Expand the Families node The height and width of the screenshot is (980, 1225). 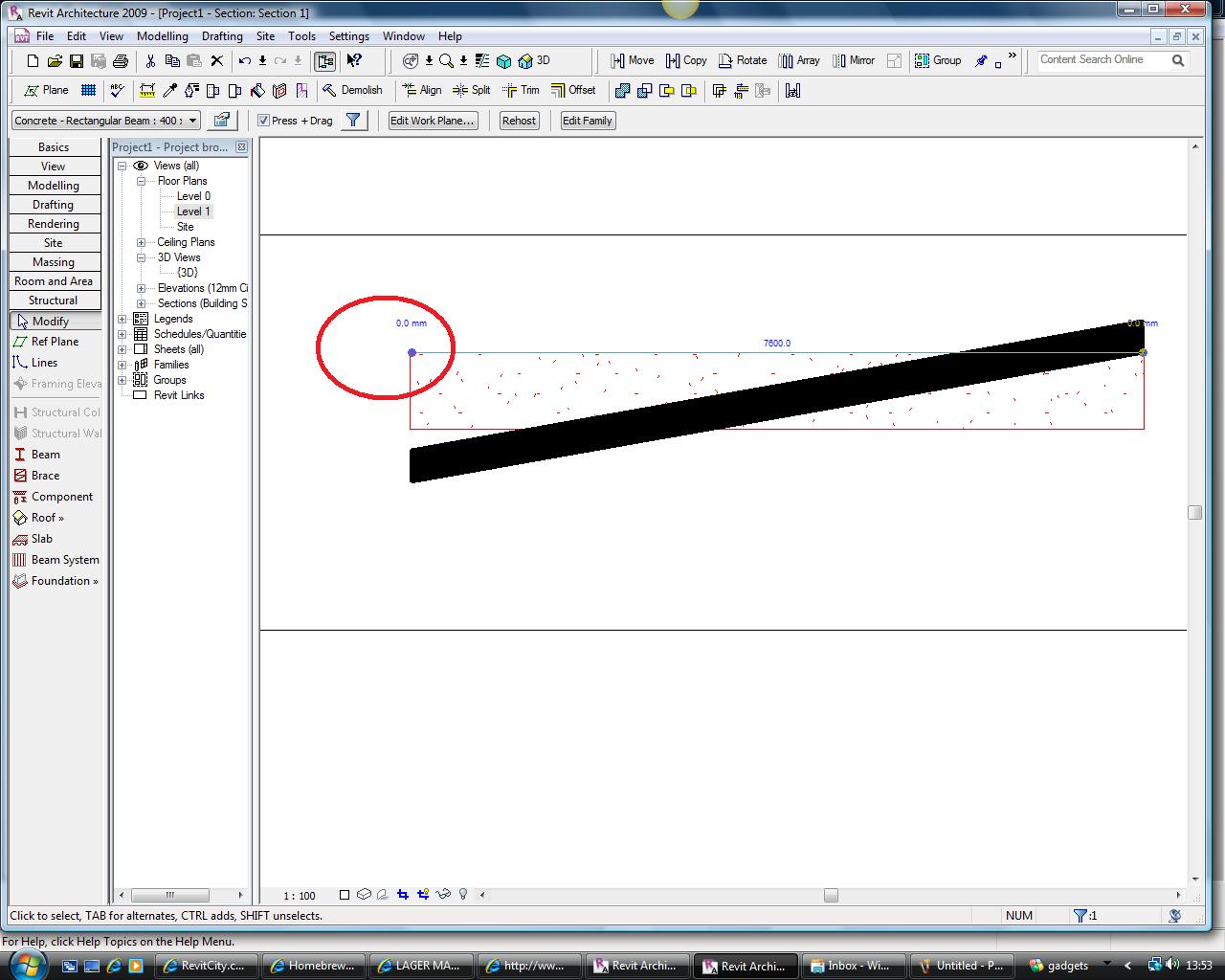pyautogui.click(x=122, y=365)
